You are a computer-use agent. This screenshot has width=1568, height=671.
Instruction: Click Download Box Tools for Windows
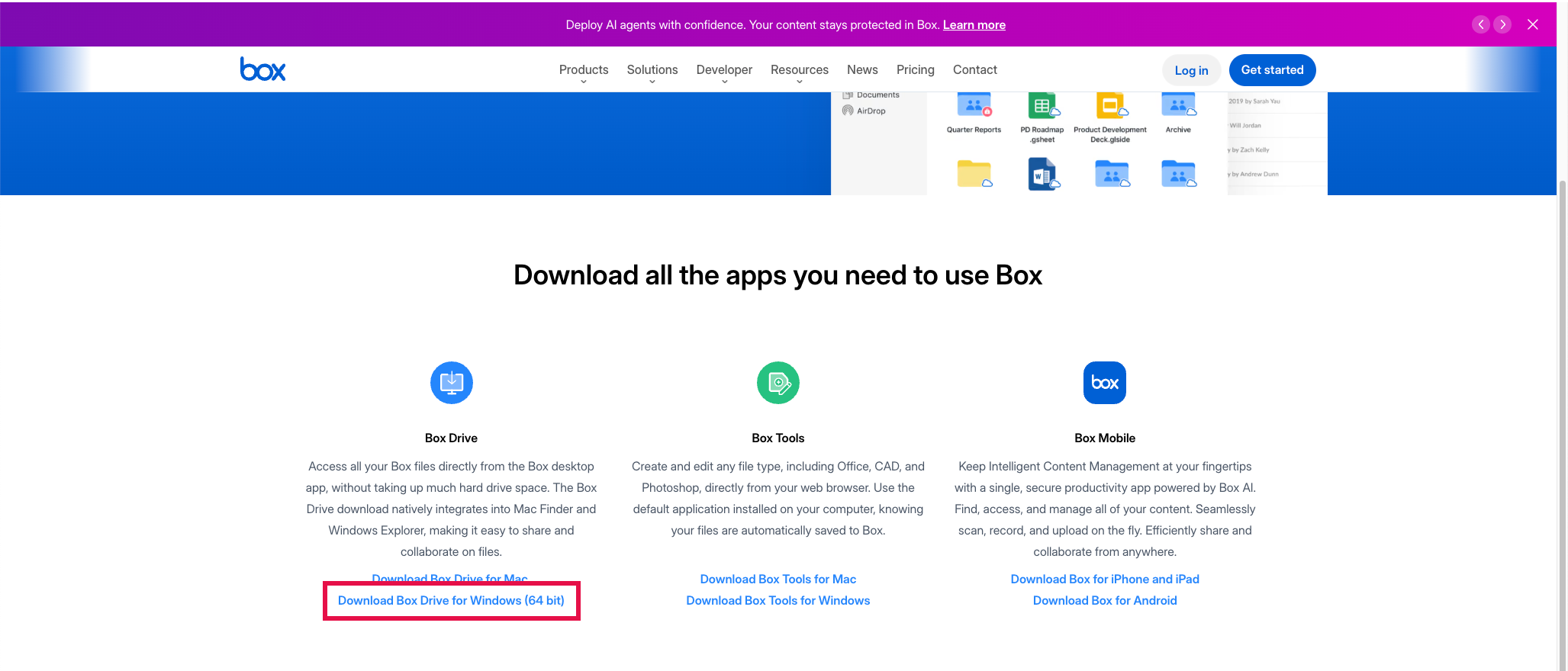(x=778, y=601)
